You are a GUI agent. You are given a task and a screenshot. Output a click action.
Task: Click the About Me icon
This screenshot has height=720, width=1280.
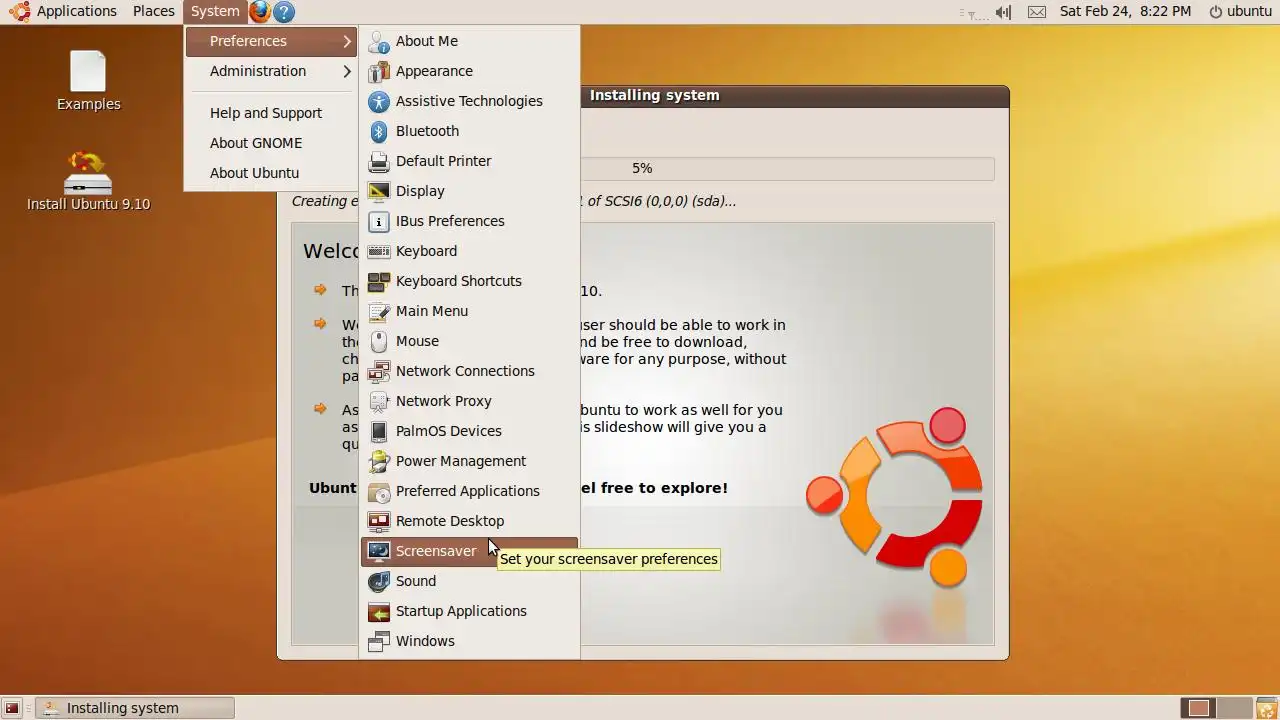tap(378, 41)
